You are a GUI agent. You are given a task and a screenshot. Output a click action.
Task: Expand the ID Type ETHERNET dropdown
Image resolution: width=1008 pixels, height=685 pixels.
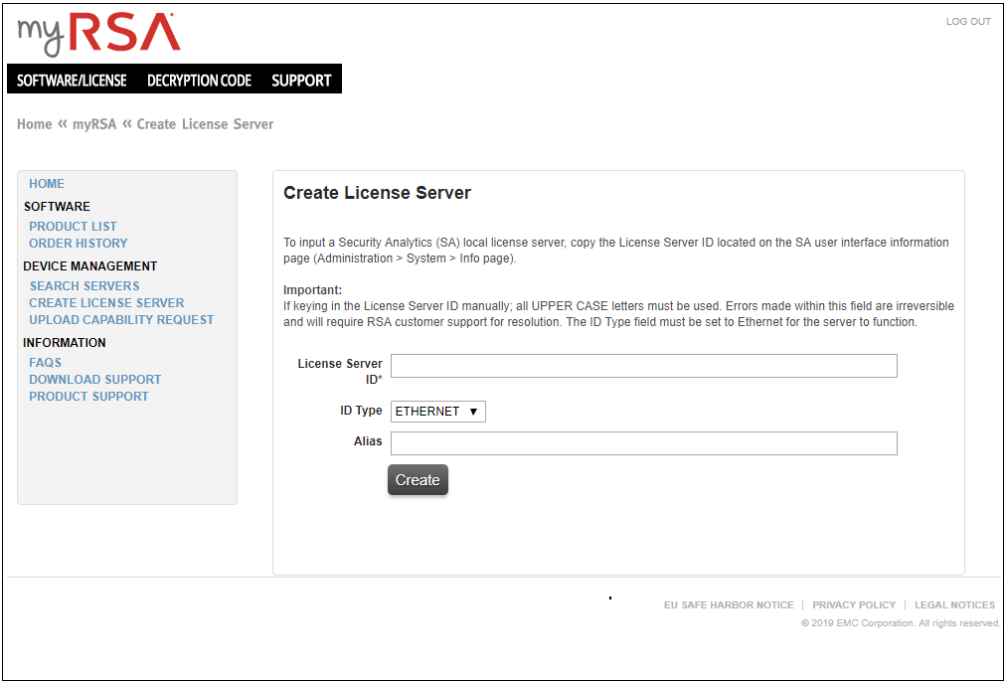pyautogui.click(x=437, y=411)
